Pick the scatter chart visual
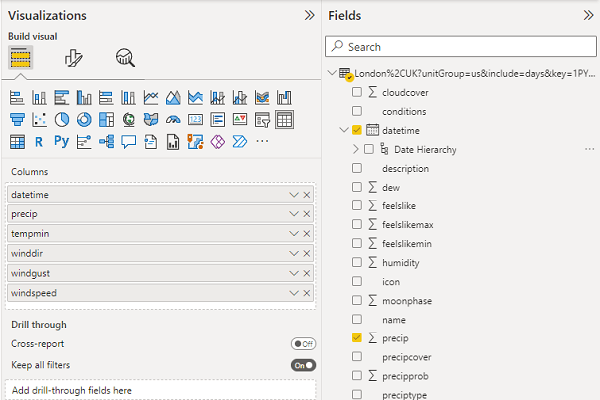The height and width of the screenshot is (400, 600). pos(40,120)
